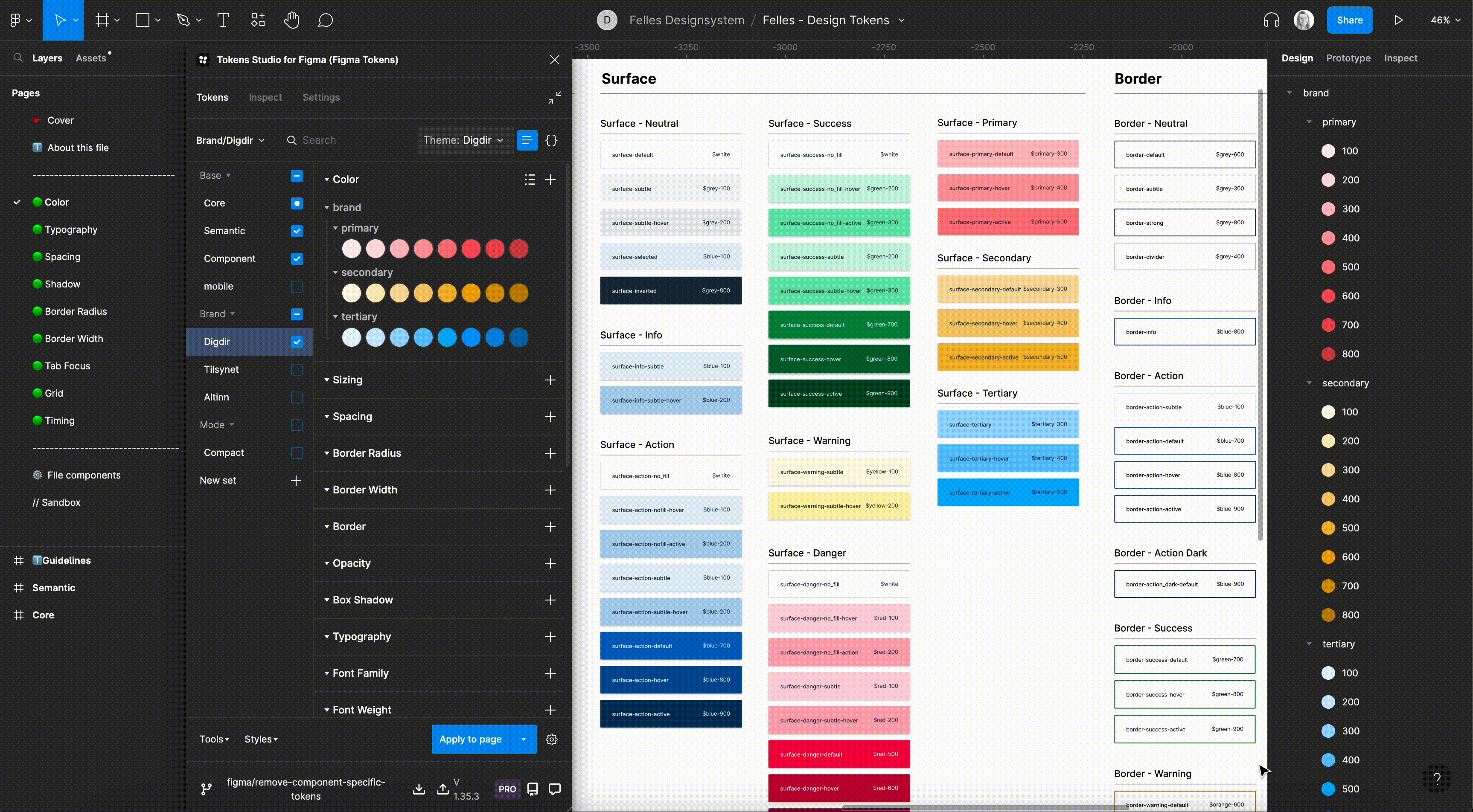Viewport: 1473px width, 812px height.
Task: Enable the Tilsynet token set checkbox
Action: point(297,370)
